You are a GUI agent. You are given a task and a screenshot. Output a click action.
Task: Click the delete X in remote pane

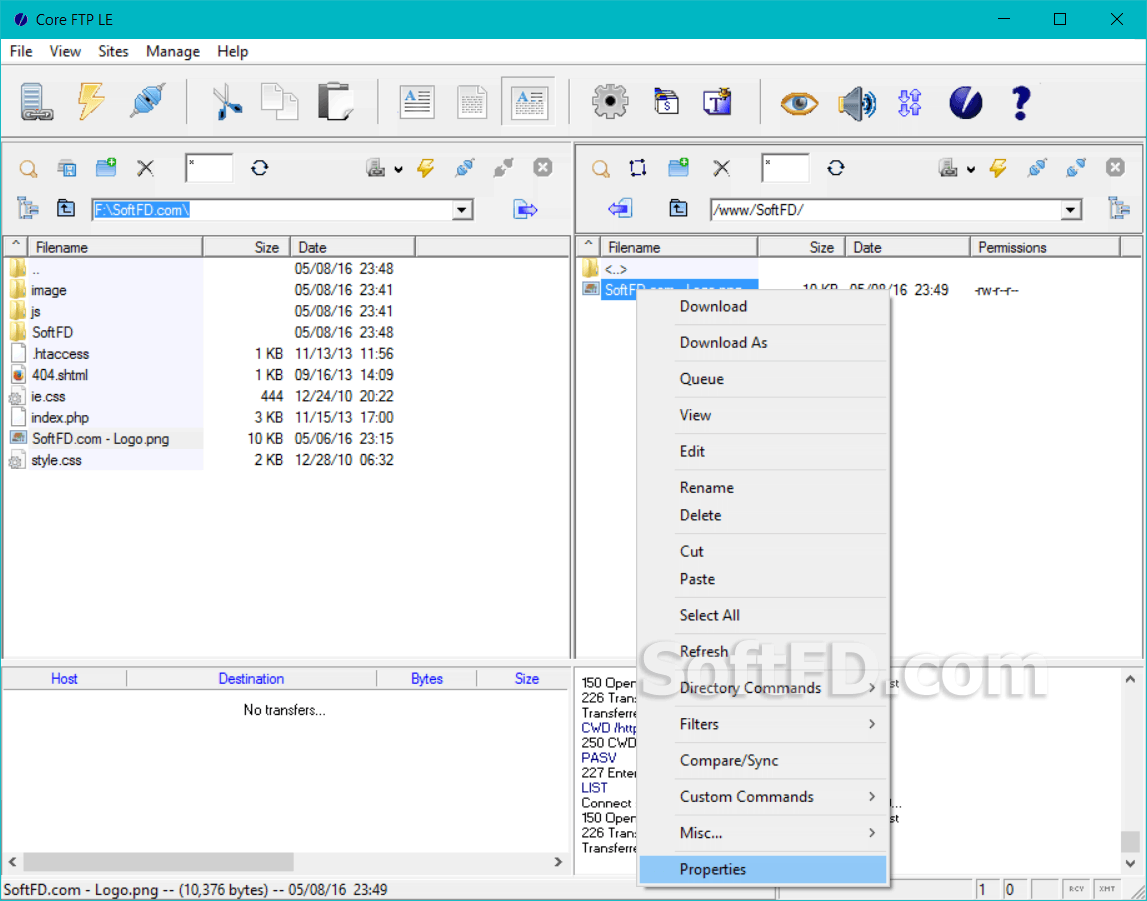(x=721, y=168)
